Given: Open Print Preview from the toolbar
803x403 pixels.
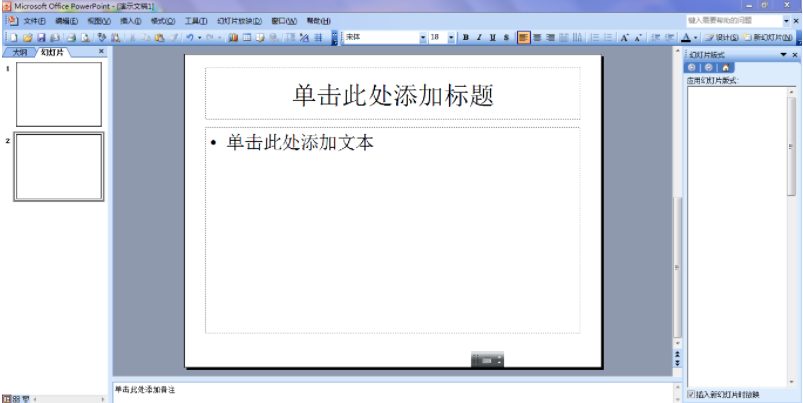Looking at the screenshot, I should [85, 37].
